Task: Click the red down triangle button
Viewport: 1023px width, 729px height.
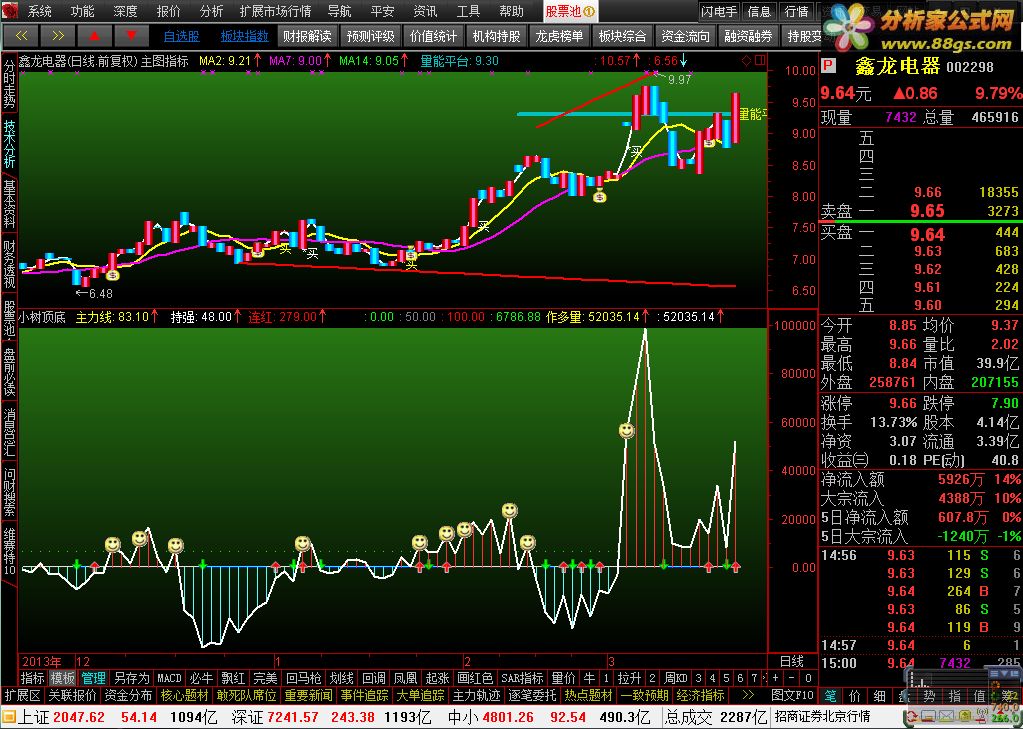Action: pyautogui.click(x=131, y=36)
